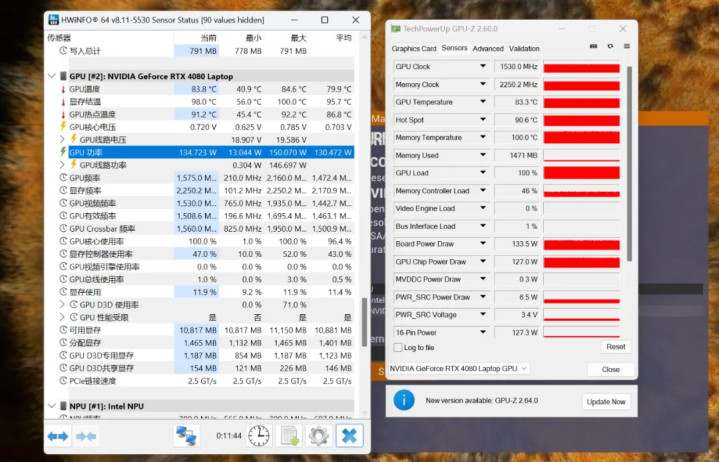Click the GPU-Z screenshot camera icon
This screenshot has width=719, height=462.
[x=593, y=46]
